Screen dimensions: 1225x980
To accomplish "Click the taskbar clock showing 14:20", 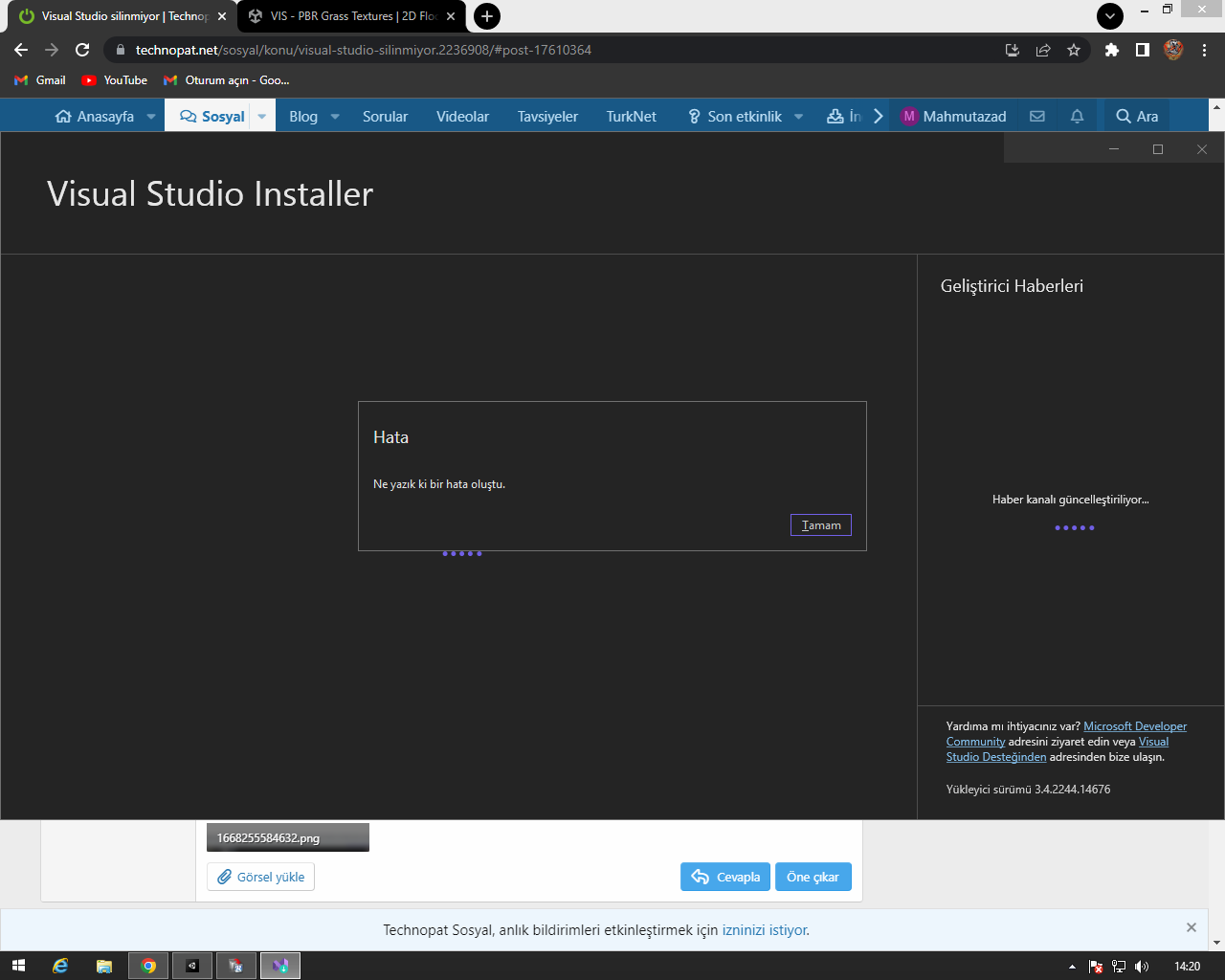I will coord(1187,967).
